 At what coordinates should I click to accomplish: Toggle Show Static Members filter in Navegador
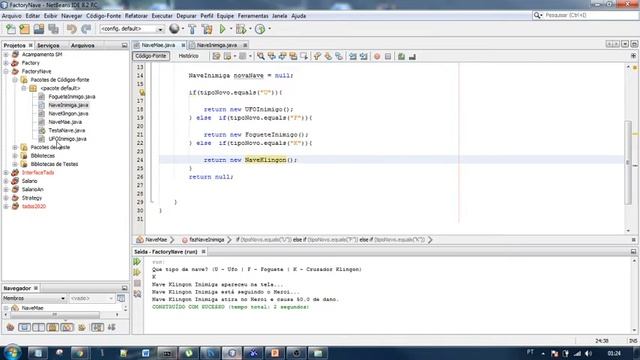[38, 327]
